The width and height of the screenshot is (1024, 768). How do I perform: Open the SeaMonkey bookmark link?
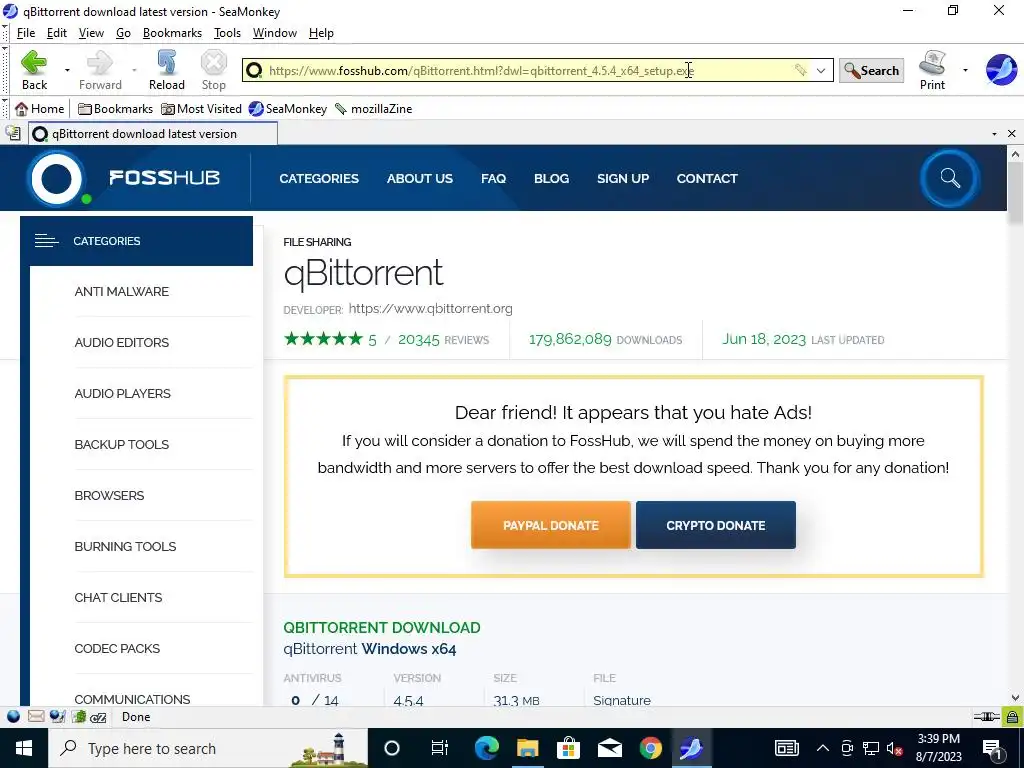coord(288,108)
